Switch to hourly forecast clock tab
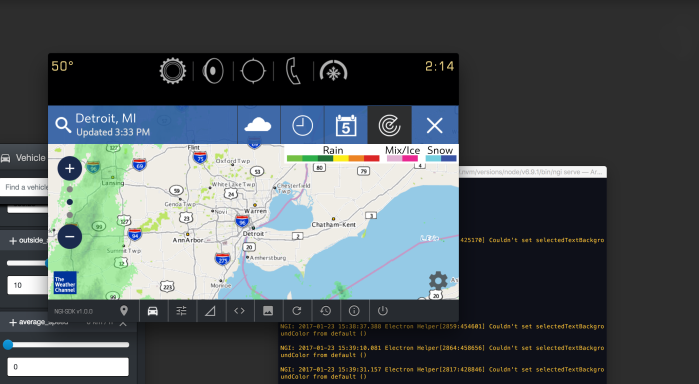Image resolution: width=699 pixels, height=384 pixels. tap(302, 125)
